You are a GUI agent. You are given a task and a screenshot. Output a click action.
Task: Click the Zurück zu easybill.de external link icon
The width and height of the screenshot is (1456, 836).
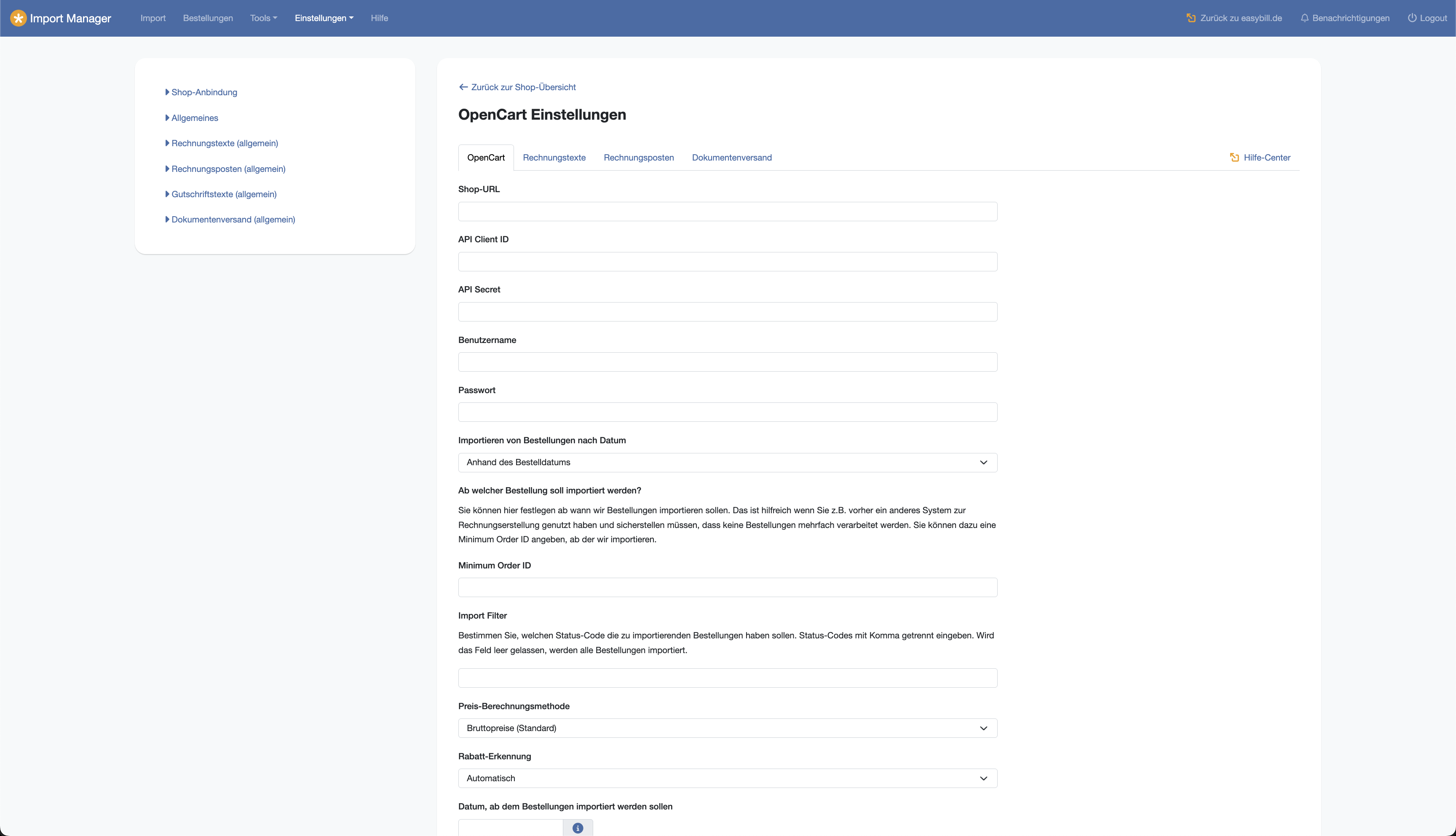(x=1191, y=19)
